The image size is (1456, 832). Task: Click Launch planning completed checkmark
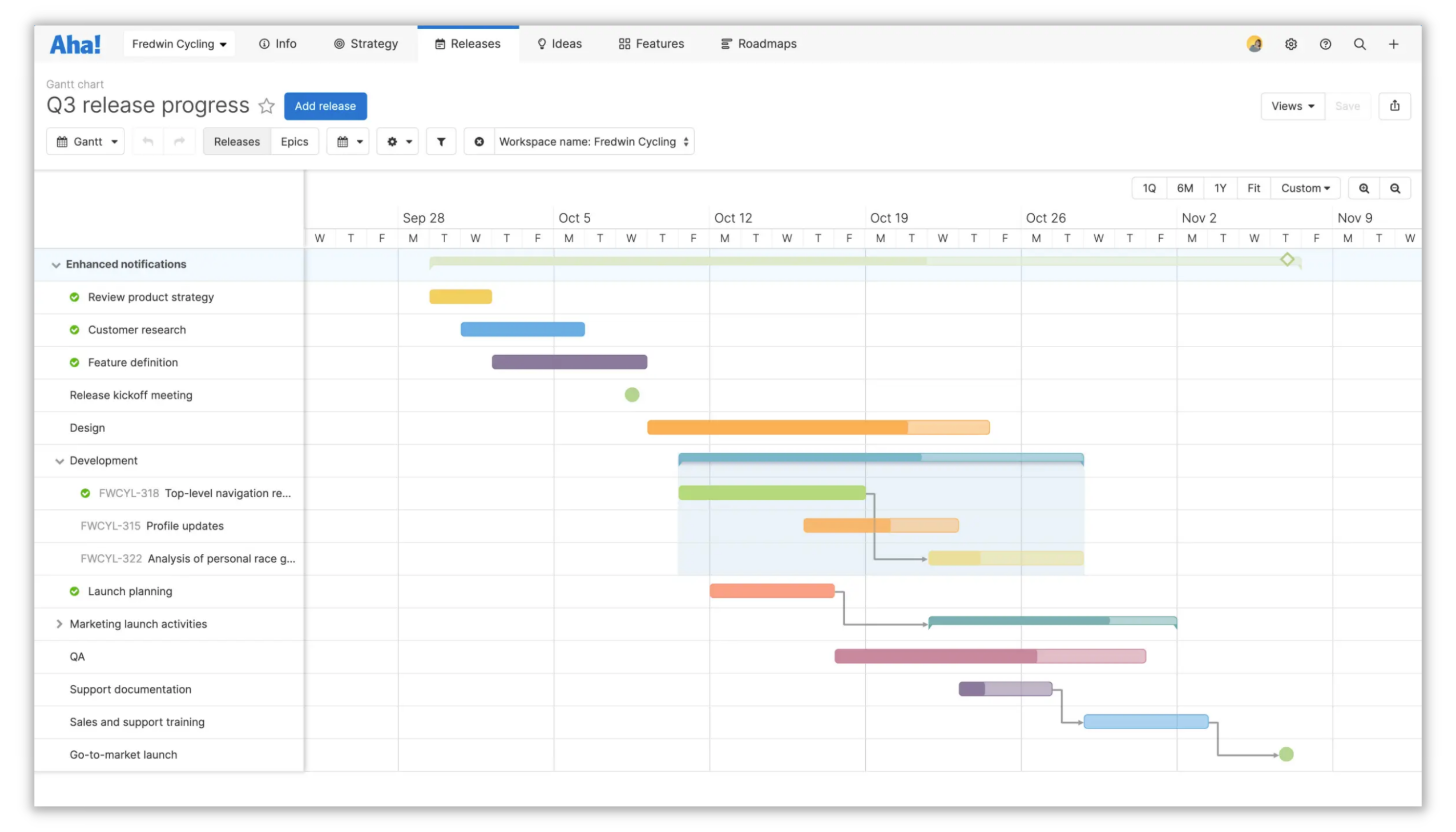click(74, 591)
